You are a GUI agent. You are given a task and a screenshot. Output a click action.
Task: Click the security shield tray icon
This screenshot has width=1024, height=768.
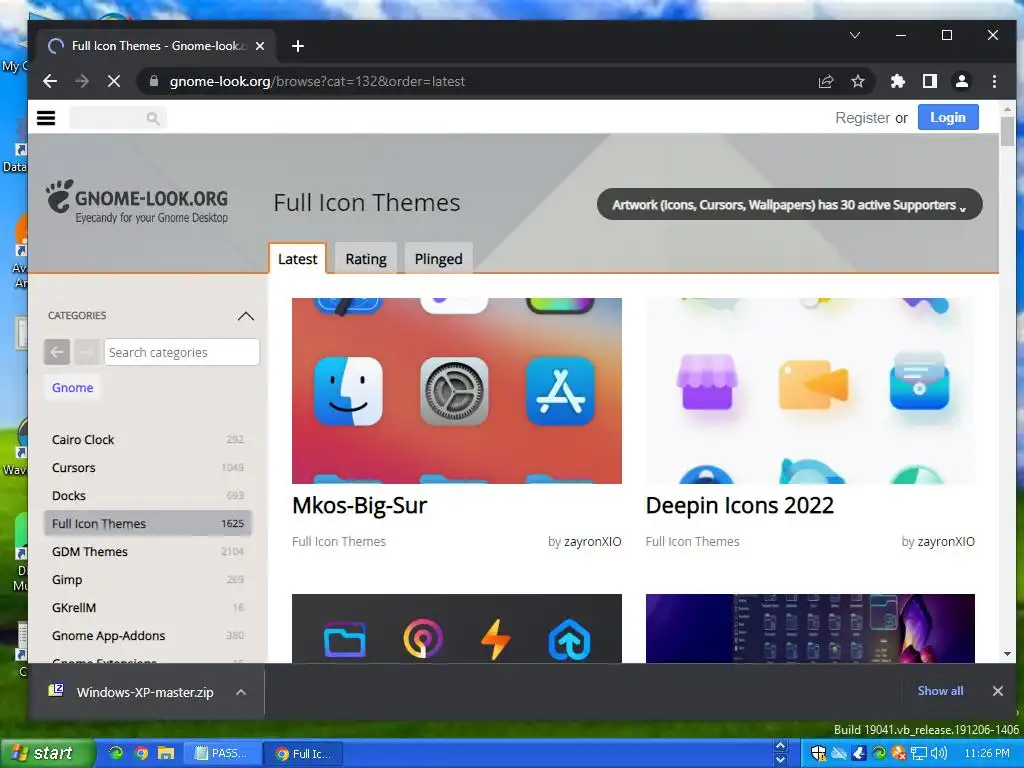point(818,753)
